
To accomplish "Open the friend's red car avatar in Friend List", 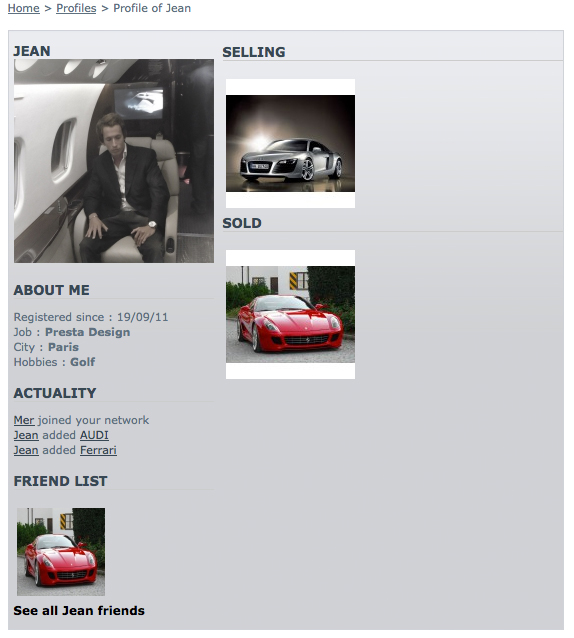I will (x=61, y=552).
